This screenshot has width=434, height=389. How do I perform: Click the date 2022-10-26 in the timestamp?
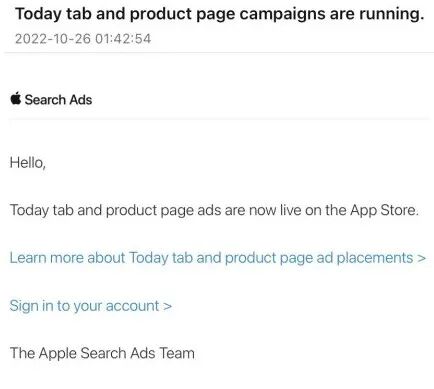(53, 39)
